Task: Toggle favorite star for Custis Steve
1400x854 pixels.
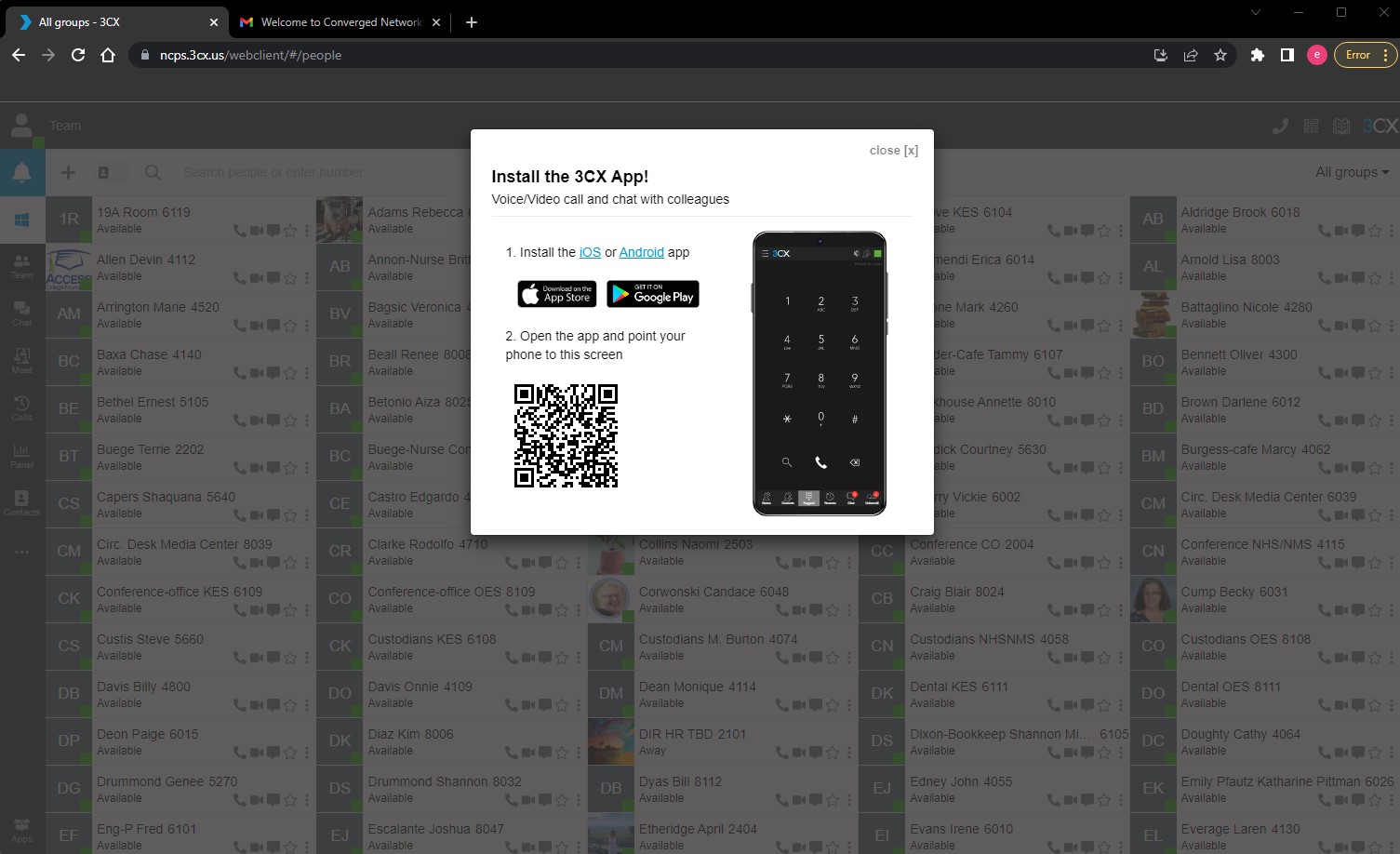Action: pyautogui.click(x=290, y=658)
